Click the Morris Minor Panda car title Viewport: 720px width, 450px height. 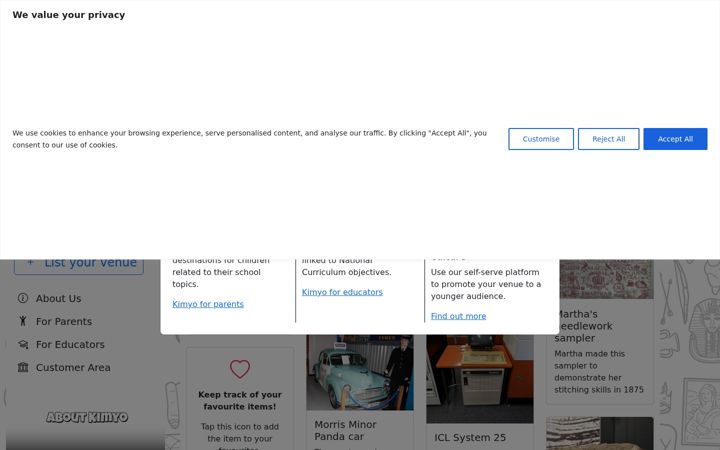tap(345, 430)
